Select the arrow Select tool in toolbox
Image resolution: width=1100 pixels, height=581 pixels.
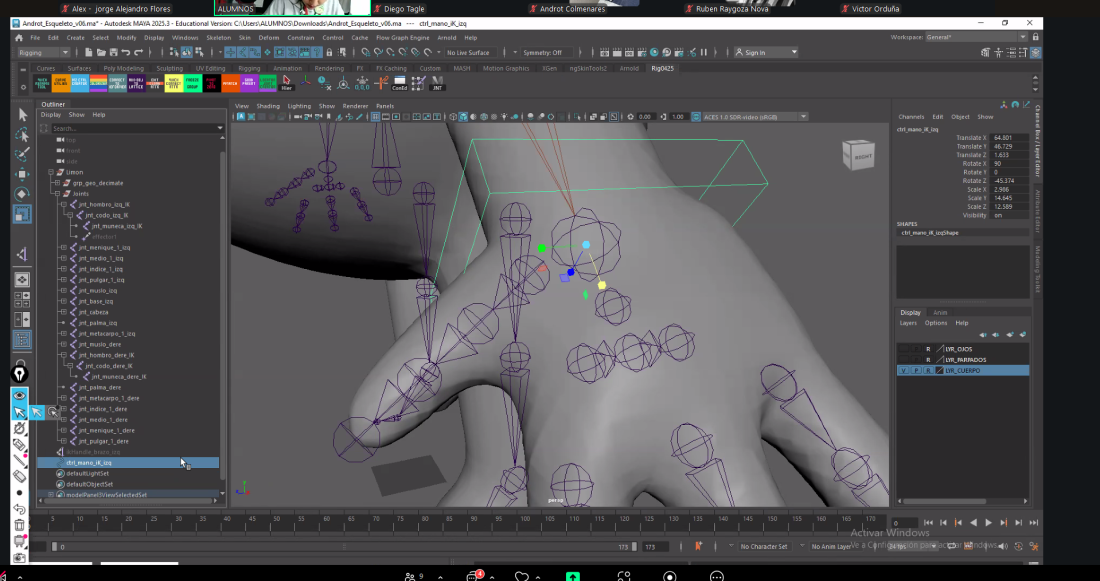click(x=22, y=115)
